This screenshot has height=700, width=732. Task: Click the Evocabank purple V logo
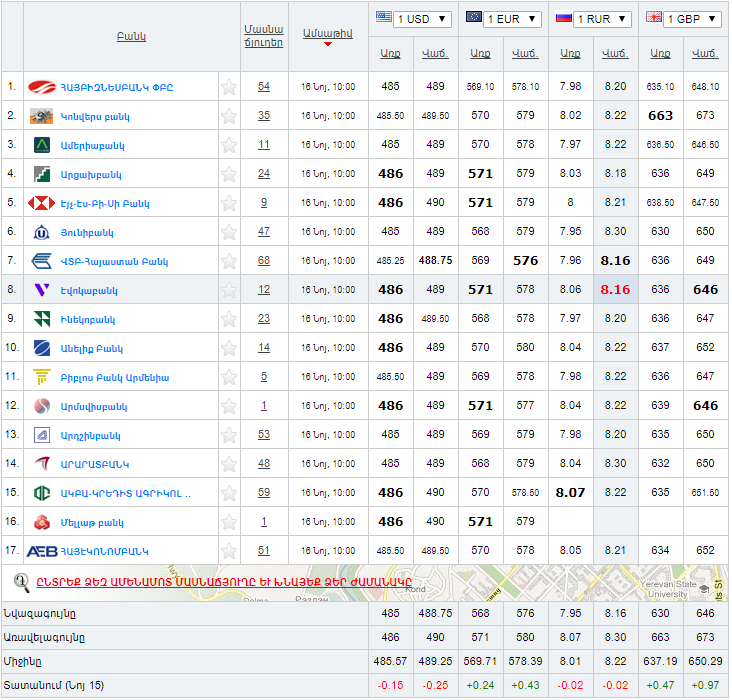point(42,290)
